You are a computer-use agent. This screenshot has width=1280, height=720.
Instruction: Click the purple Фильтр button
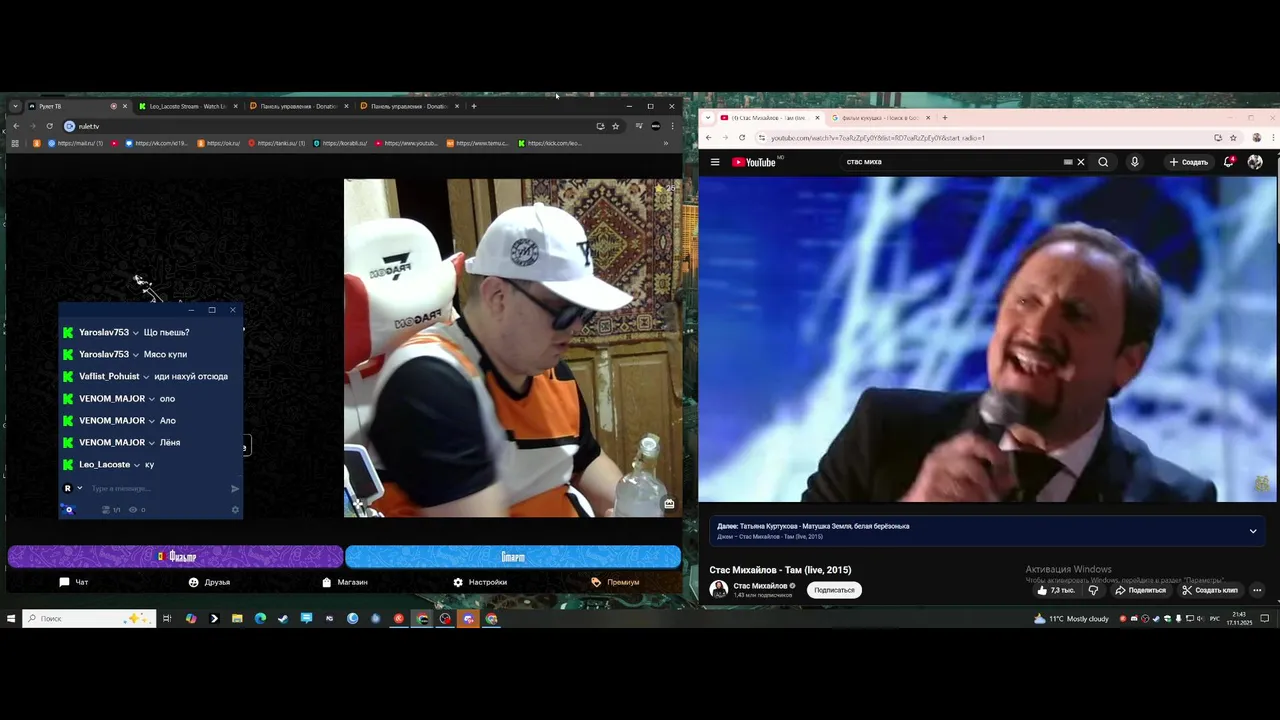coord(175,556)
